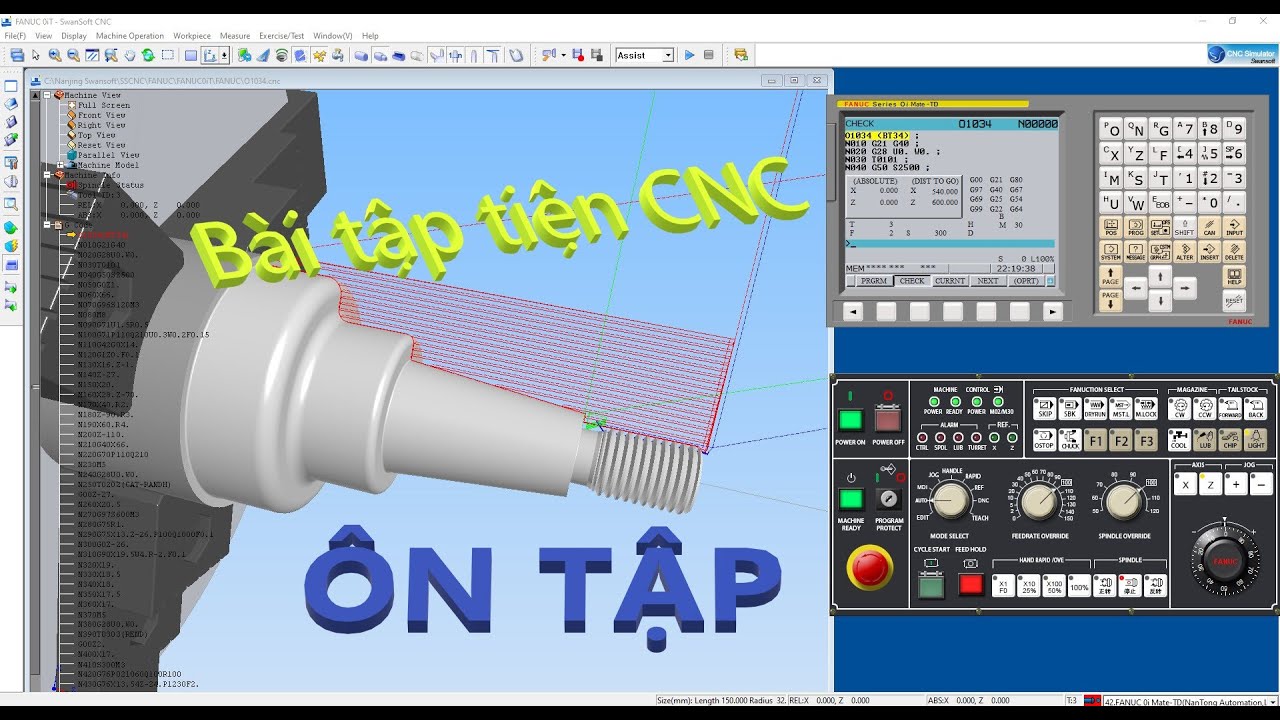Click the blue play run button in toolbar
Viewport: 1280px width, 720px height.
click(x=689, y=55)
